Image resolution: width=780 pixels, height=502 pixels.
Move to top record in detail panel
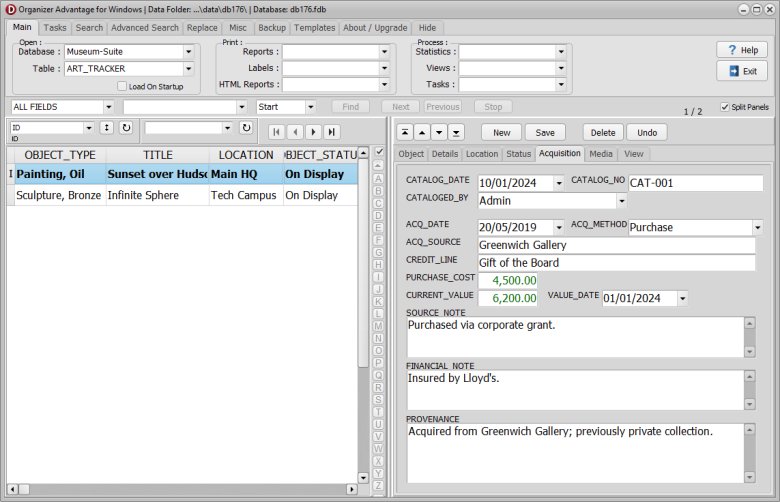405,132
